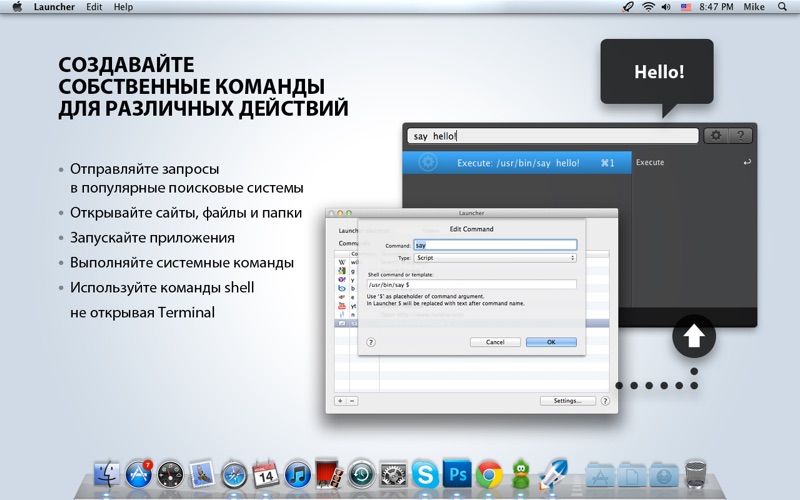The height and width of the screenshot is (500, 800).
Task: Open Photo Booth from the Dock
Action: [x=329, y=472]
